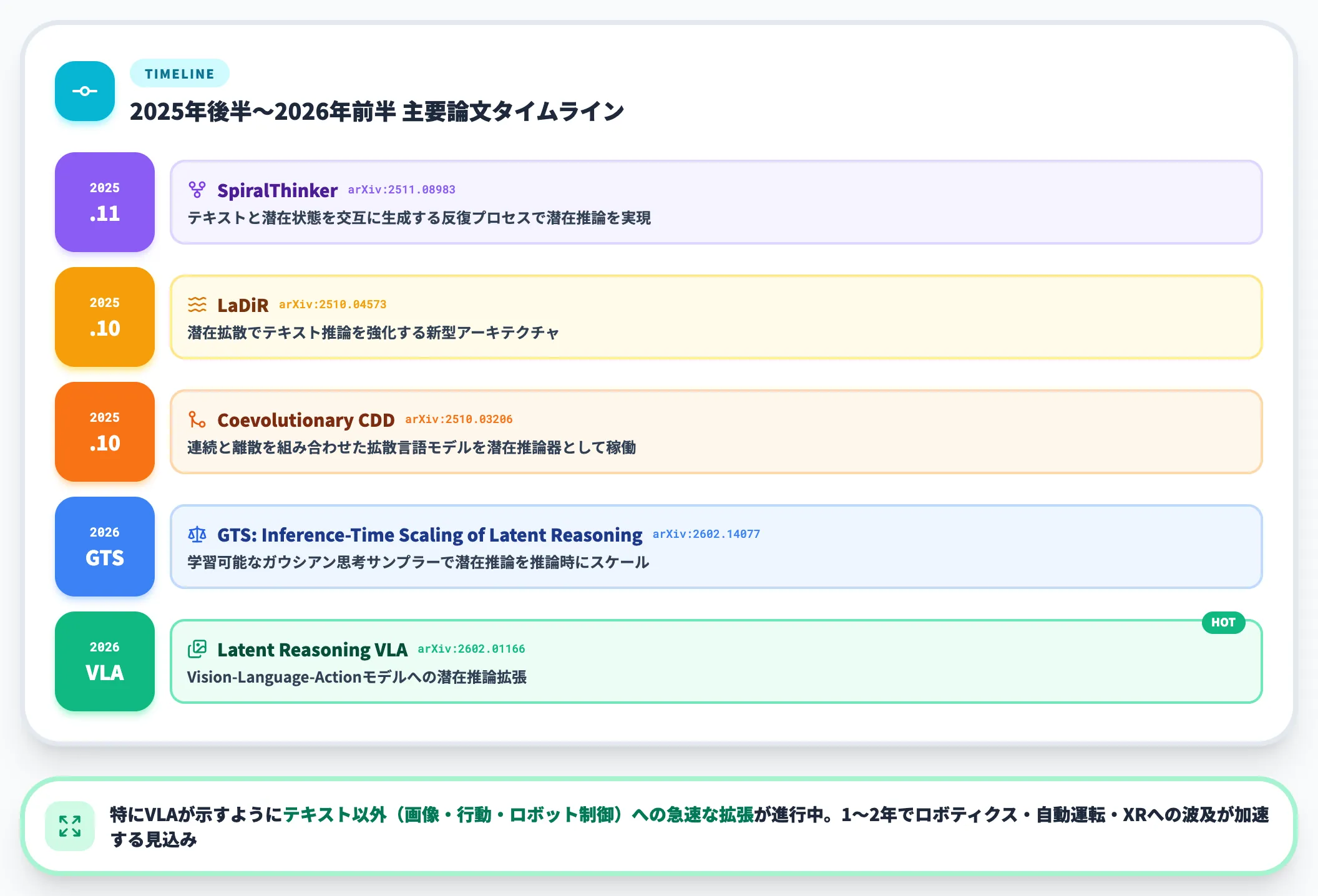1318x896 pixels.
Task: Click the SpiralThinker branching nodes icon
Action: point(197,190)
